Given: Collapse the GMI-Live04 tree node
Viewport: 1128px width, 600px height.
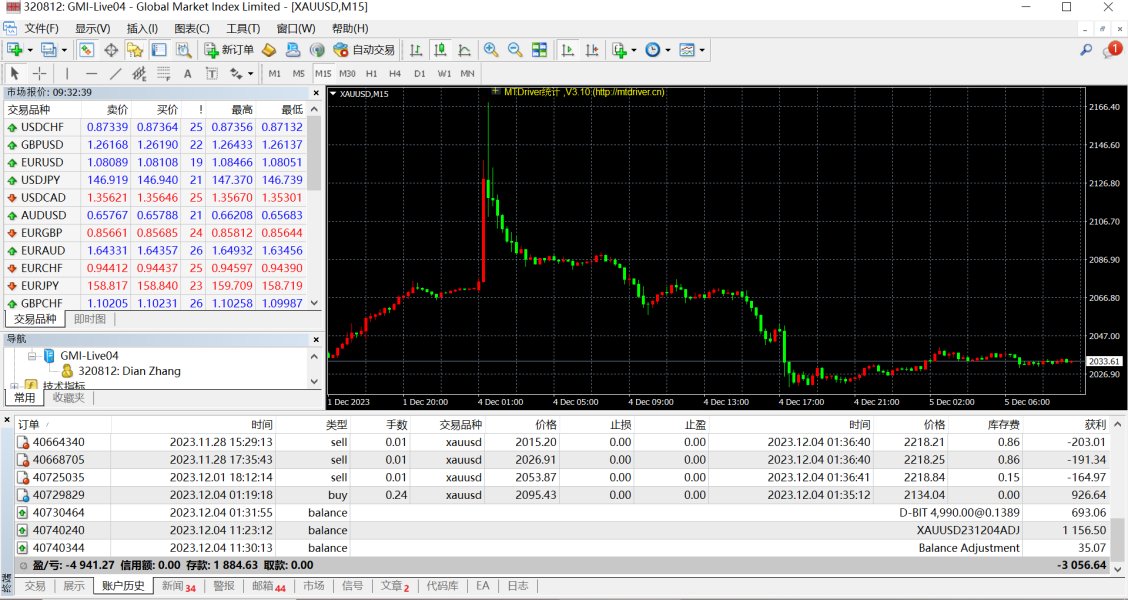Looking at the screenshot, I should (x=32, y=355).
